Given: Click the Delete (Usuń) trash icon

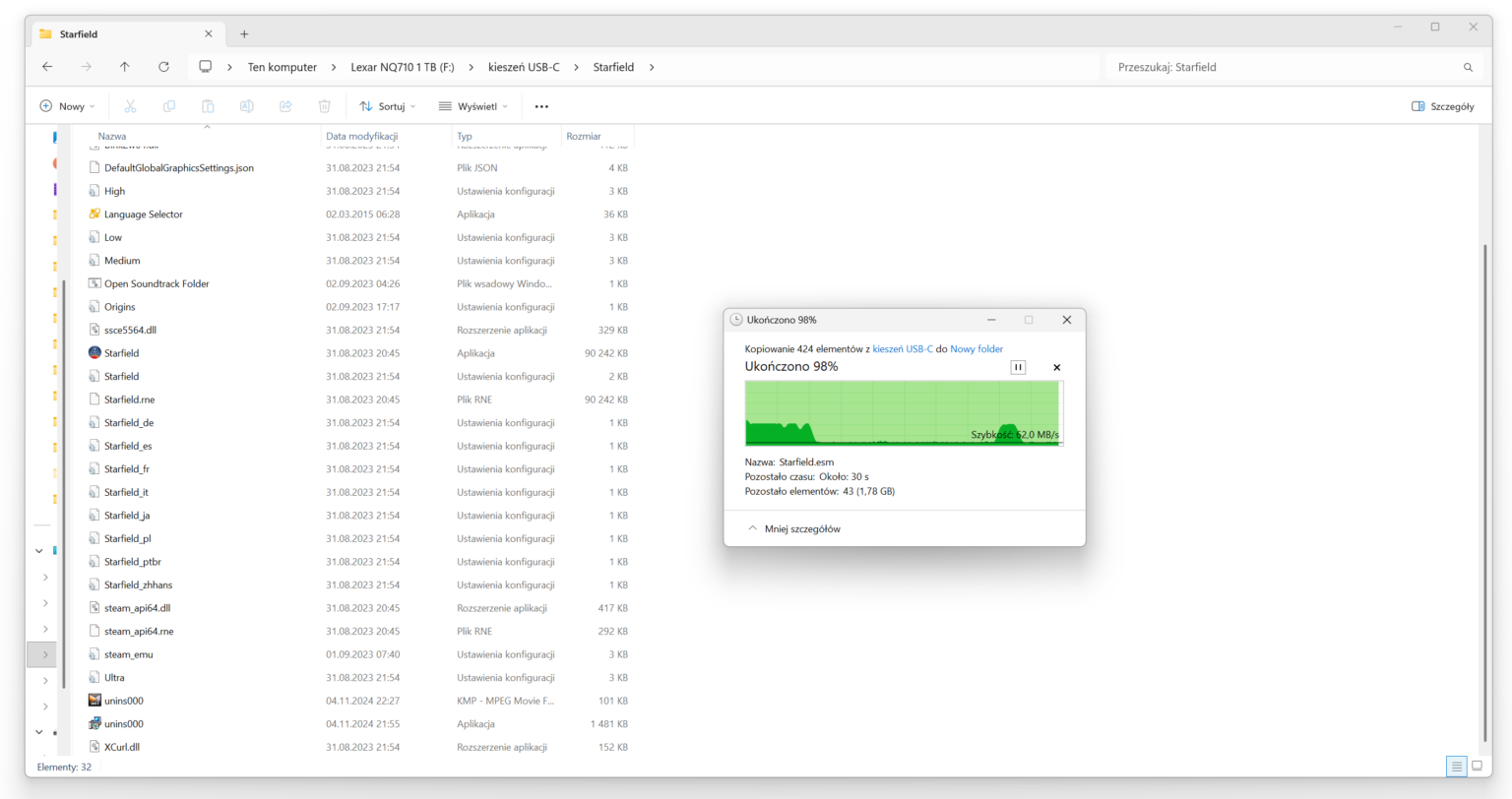Looking at the screenshot, I should click(324, 105).
